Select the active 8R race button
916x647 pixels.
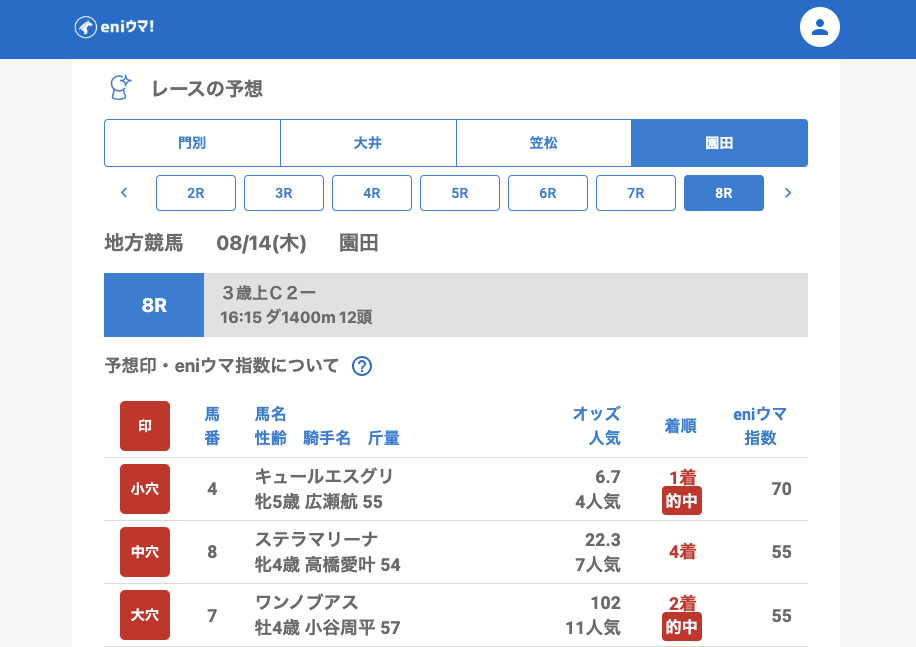[x=724, y=193]
